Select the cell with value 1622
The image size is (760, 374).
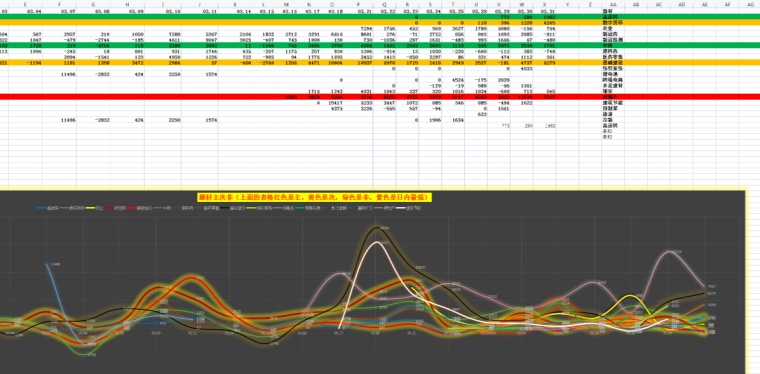click(x=527, y=103)
